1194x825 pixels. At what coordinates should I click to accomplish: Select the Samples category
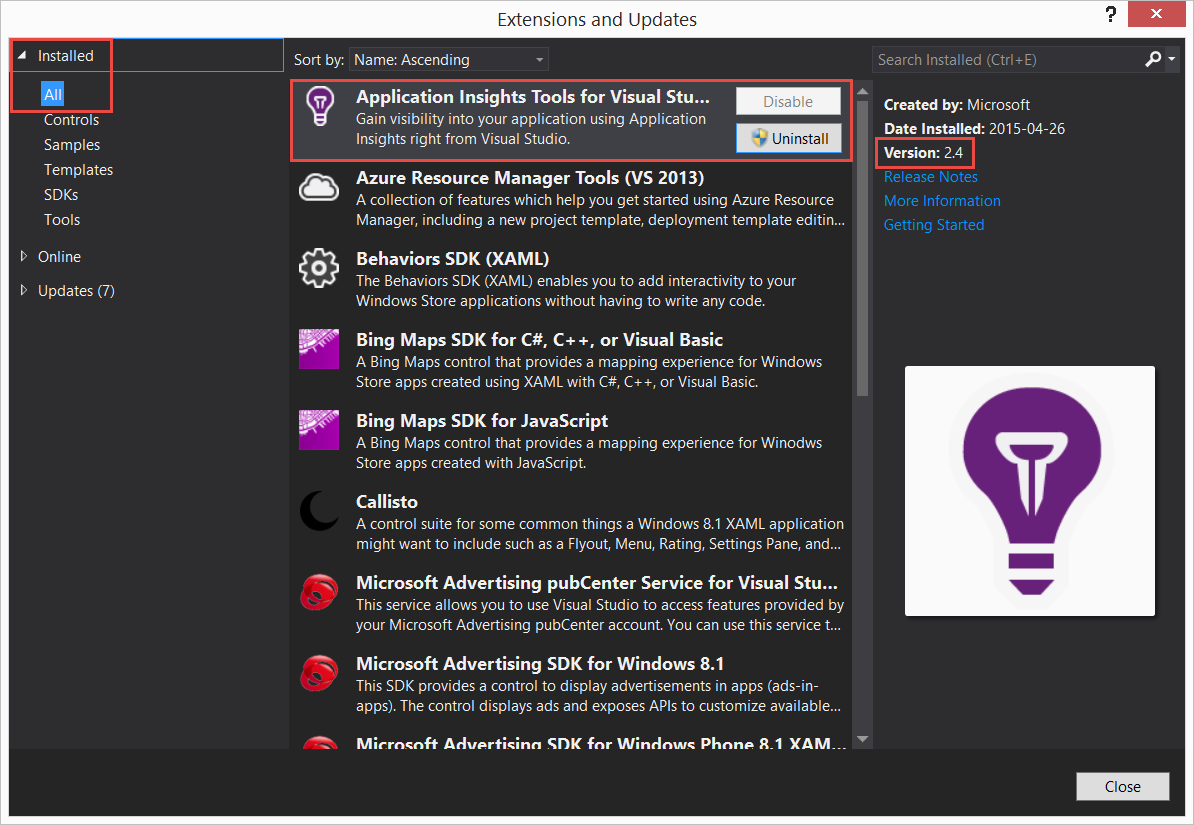point(72,145)
